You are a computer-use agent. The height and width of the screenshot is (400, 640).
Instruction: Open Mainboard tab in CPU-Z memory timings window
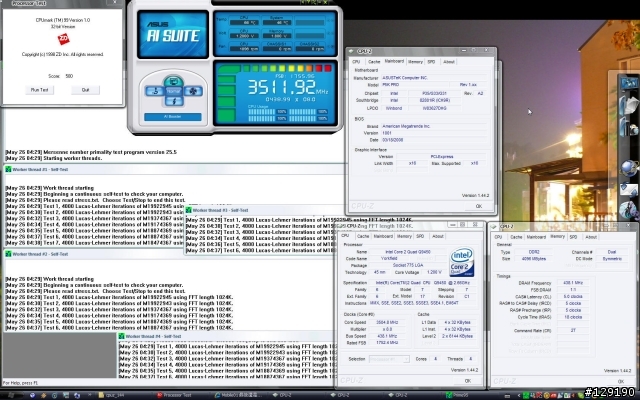[x=536, y=237]
